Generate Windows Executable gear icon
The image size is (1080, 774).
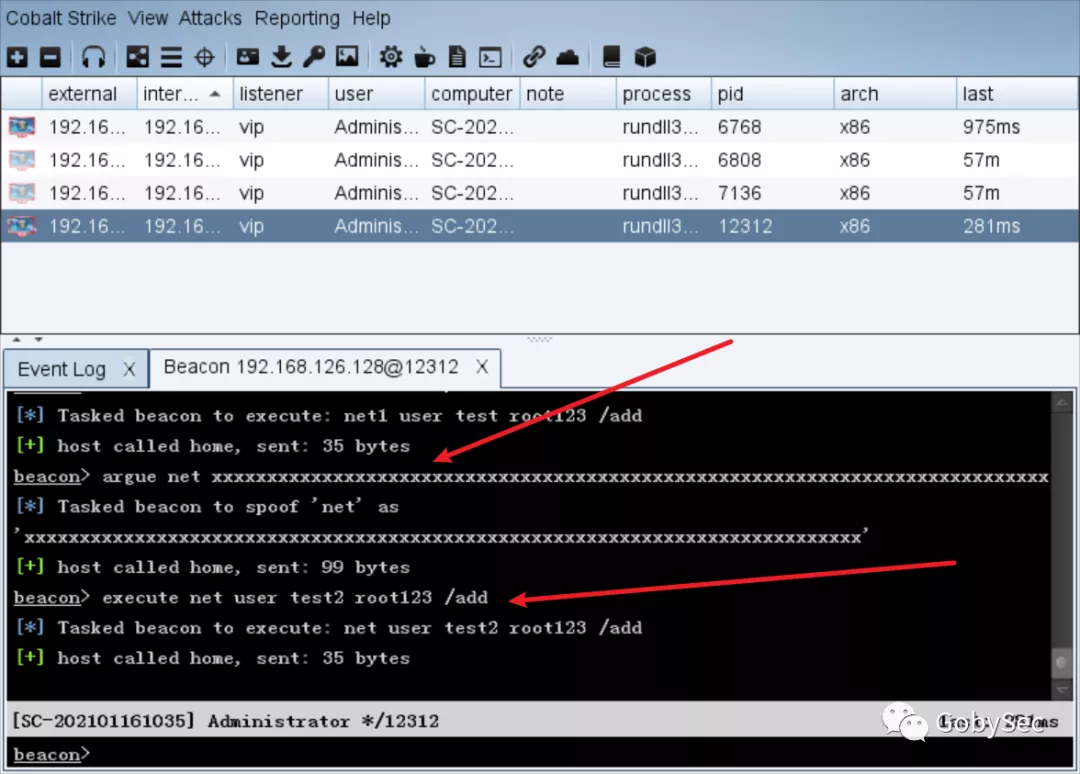(391, 57)
